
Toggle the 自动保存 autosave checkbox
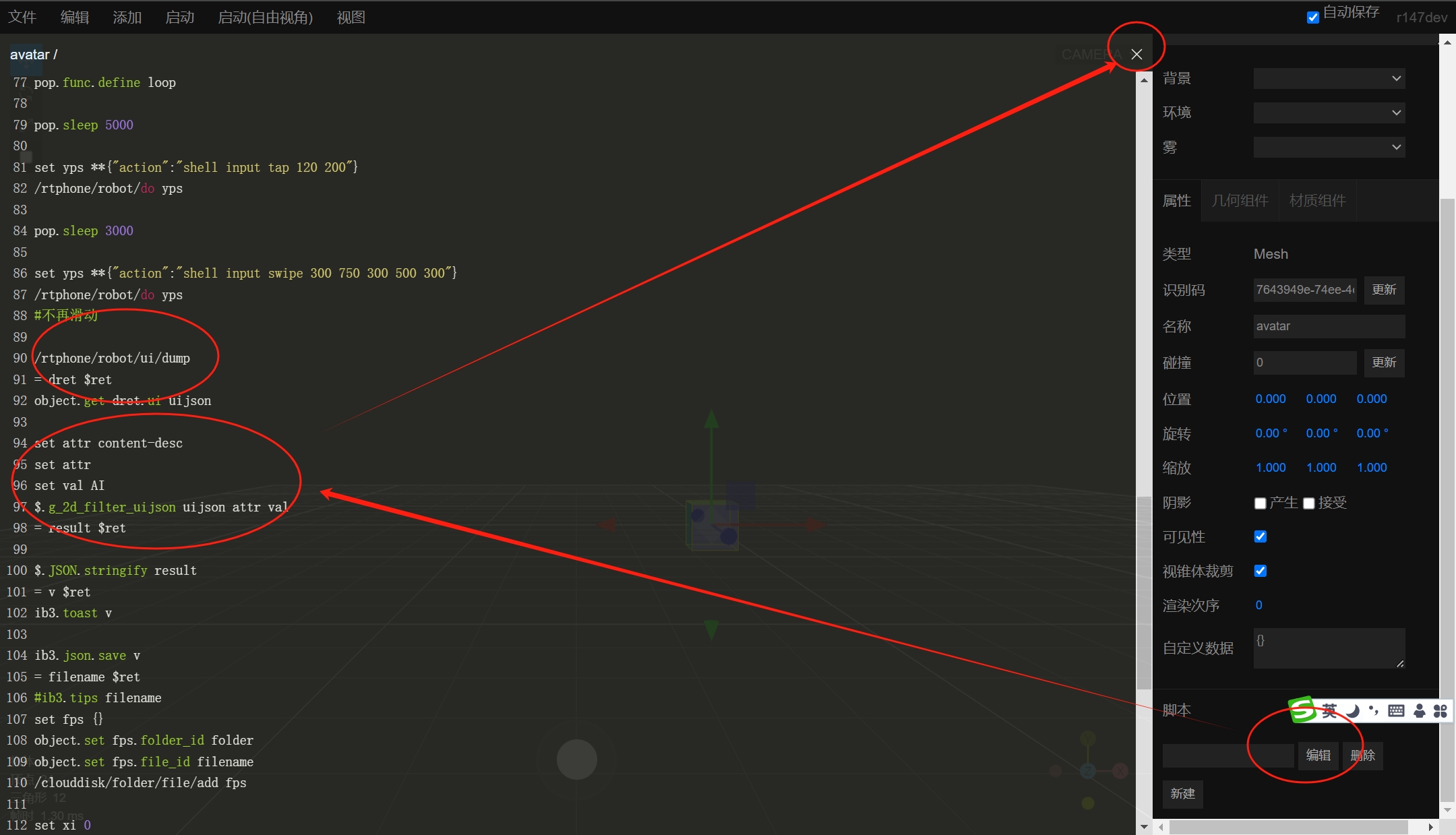click(1312, 17)
